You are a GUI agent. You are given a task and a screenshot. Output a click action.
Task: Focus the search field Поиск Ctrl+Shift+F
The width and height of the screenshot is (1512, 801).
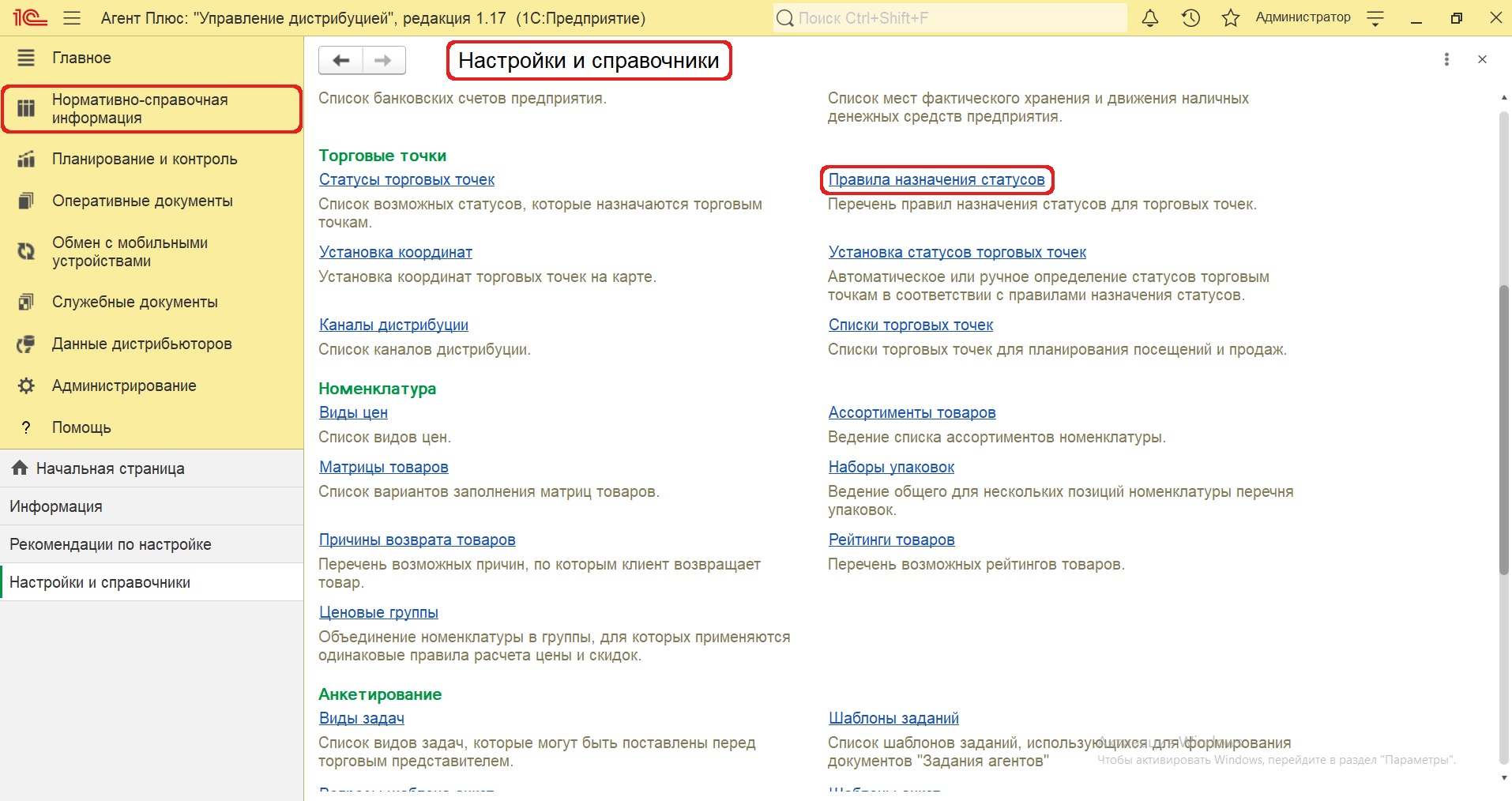pyautogui.click(x=950, y=17)
